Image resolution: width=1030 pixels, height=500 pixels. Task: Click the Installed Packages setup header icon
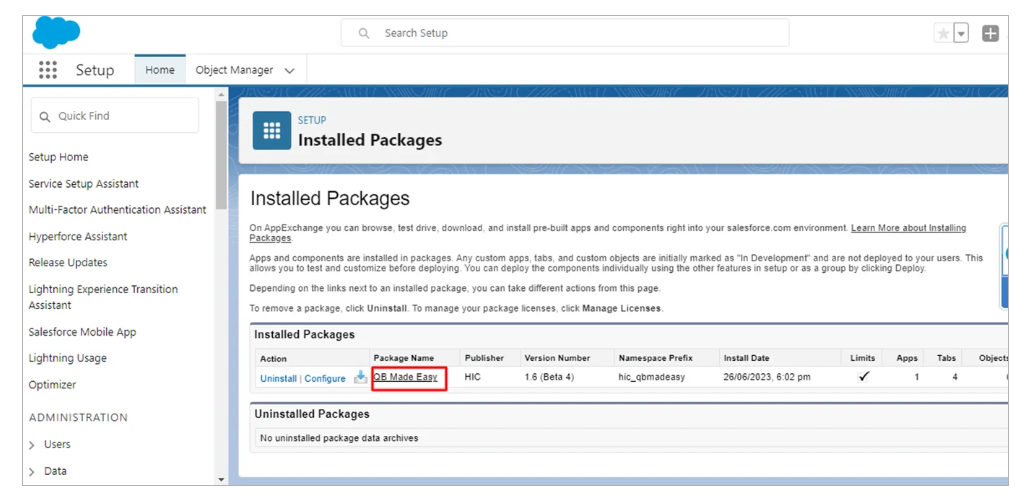click(272, 131)
